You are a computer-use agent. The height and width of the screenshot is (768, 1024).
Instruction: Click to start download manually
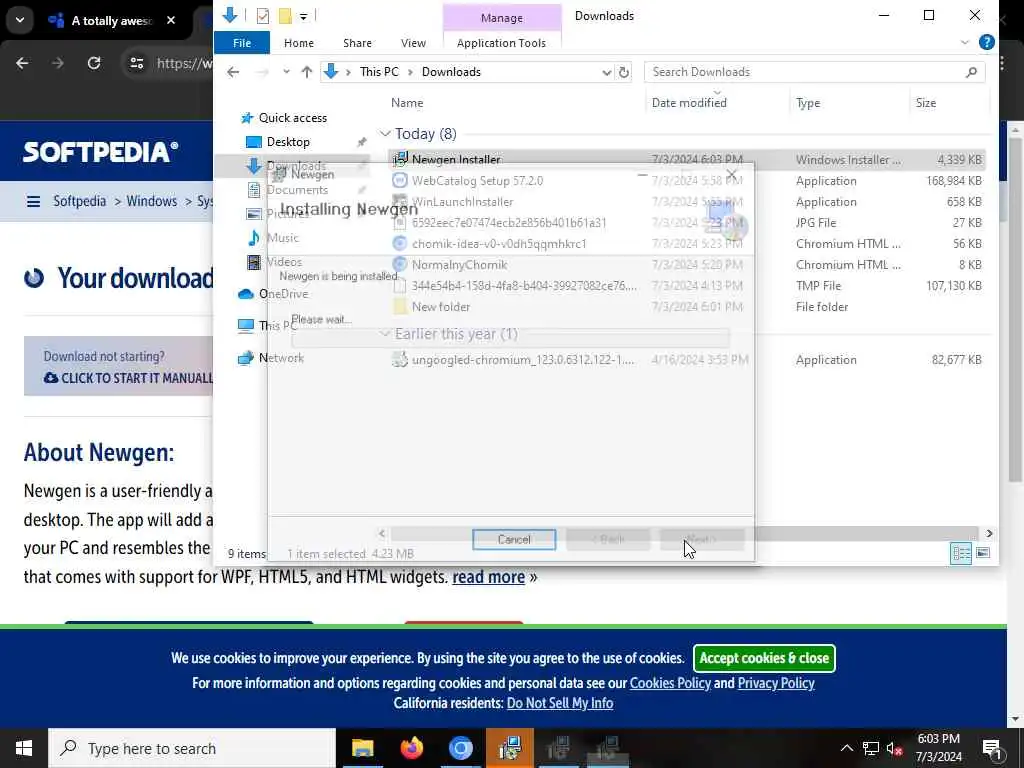128,378
